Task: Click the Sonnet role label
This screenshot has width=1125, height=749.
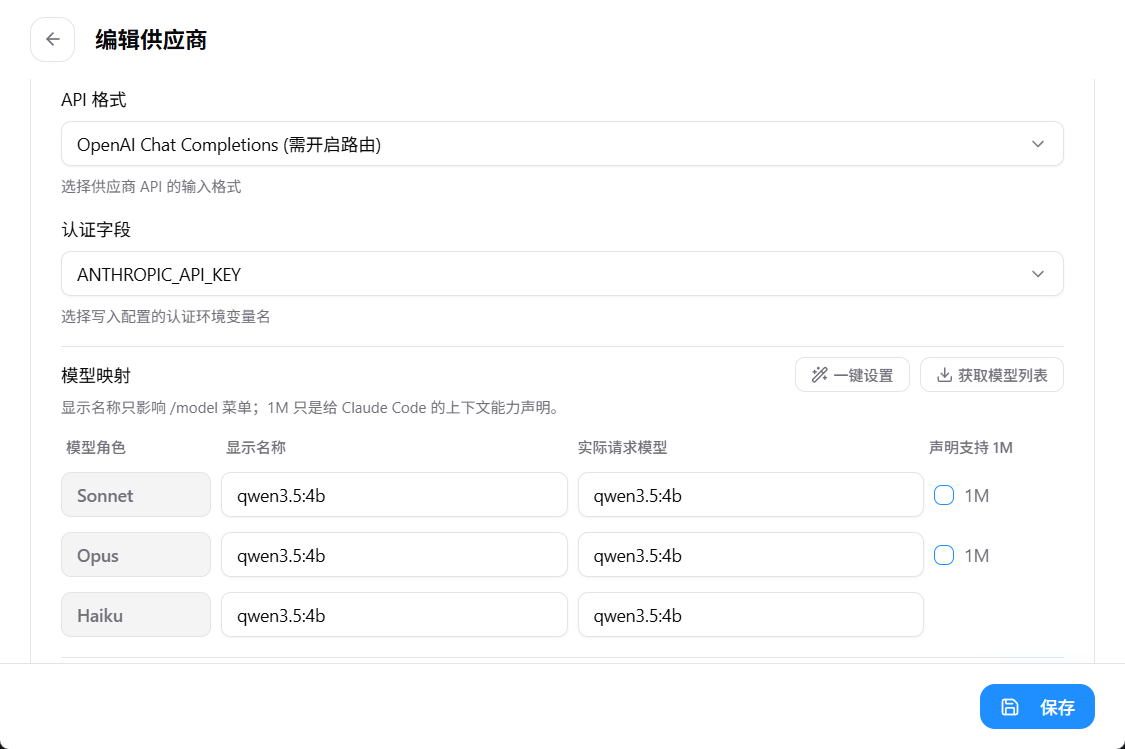Action: click(x=136, y=495)
